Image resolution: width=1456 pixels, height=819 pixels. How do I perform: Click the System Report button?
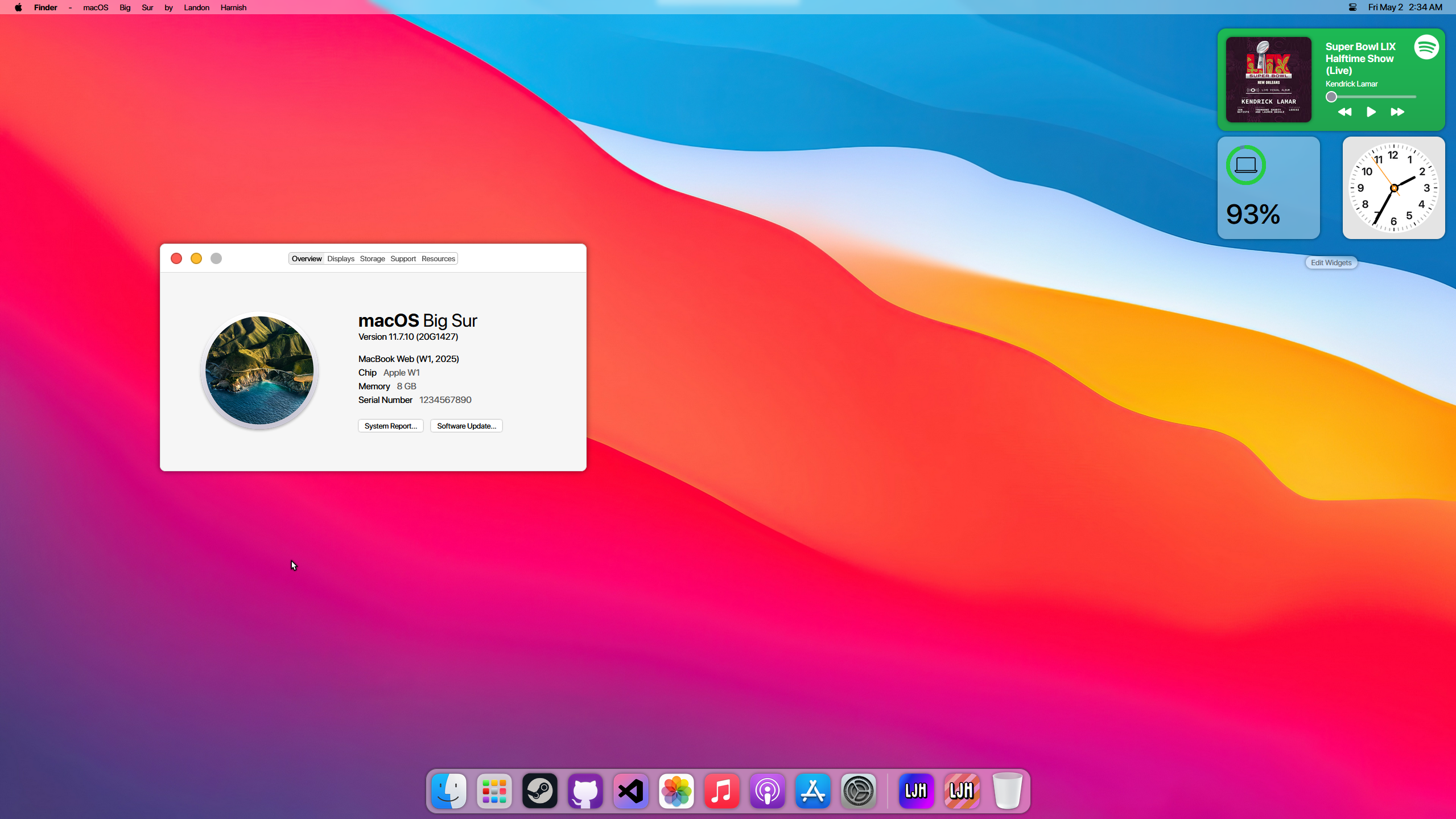coord(391,426)
